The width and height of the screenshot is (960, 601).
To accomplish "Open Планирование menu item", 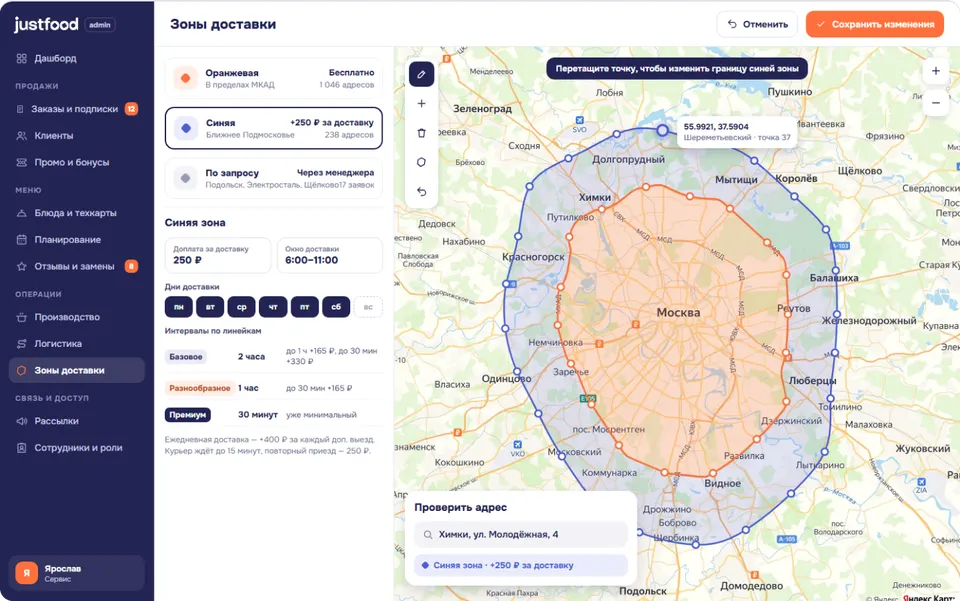I will point(77,239).
